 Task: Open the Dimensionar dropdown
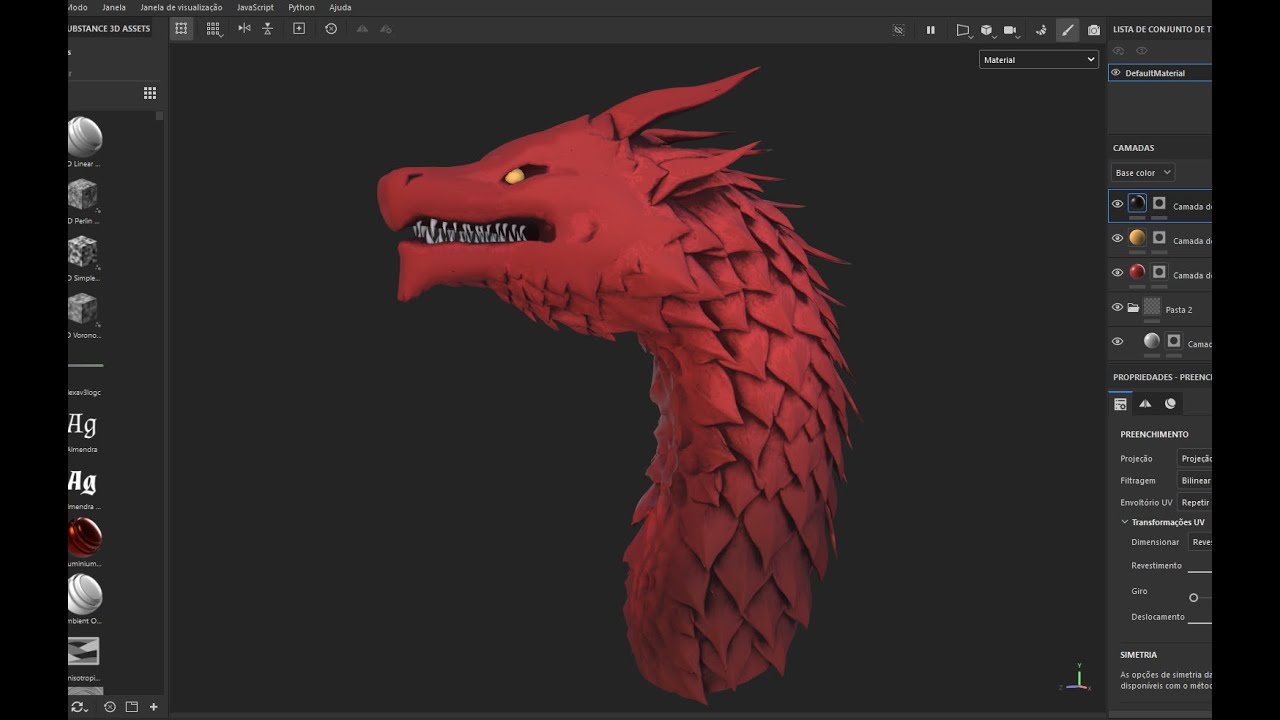click(1200, 542)
